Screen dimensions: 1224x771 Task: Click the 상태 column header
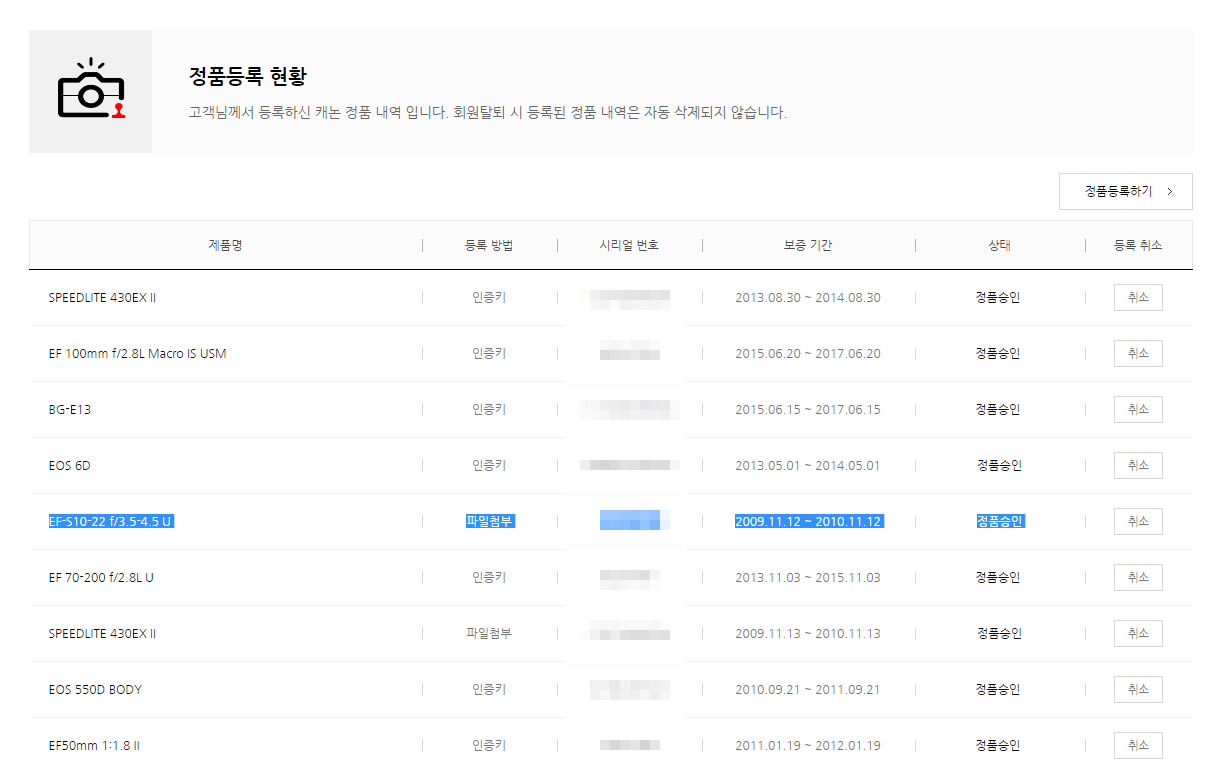click(999, 245)
